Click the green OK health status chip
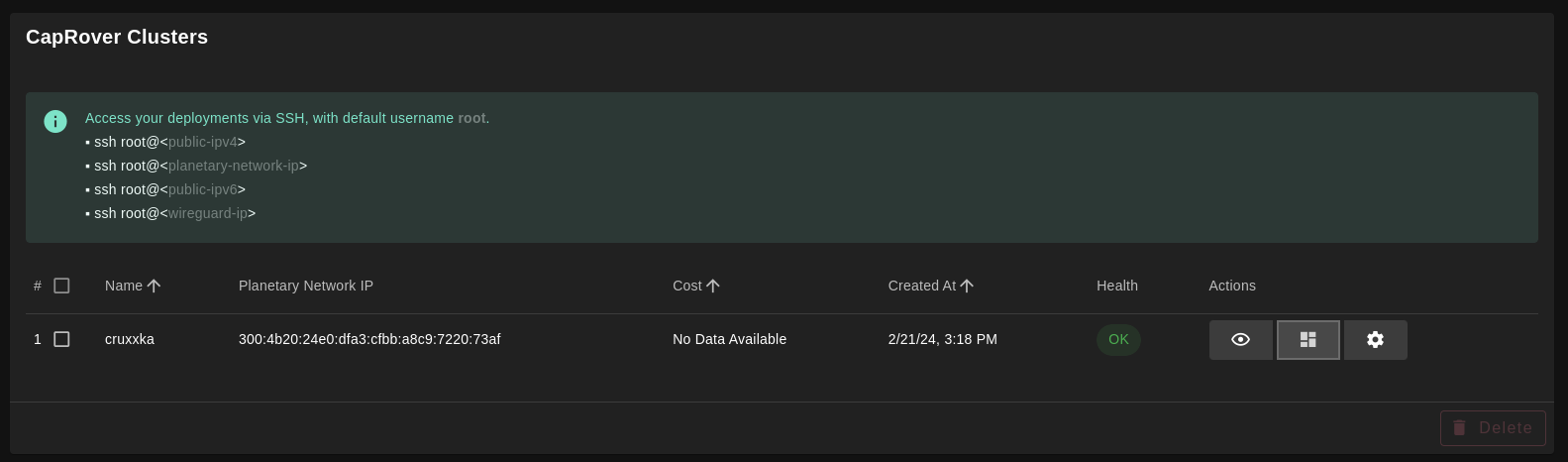 [1118, 339]
